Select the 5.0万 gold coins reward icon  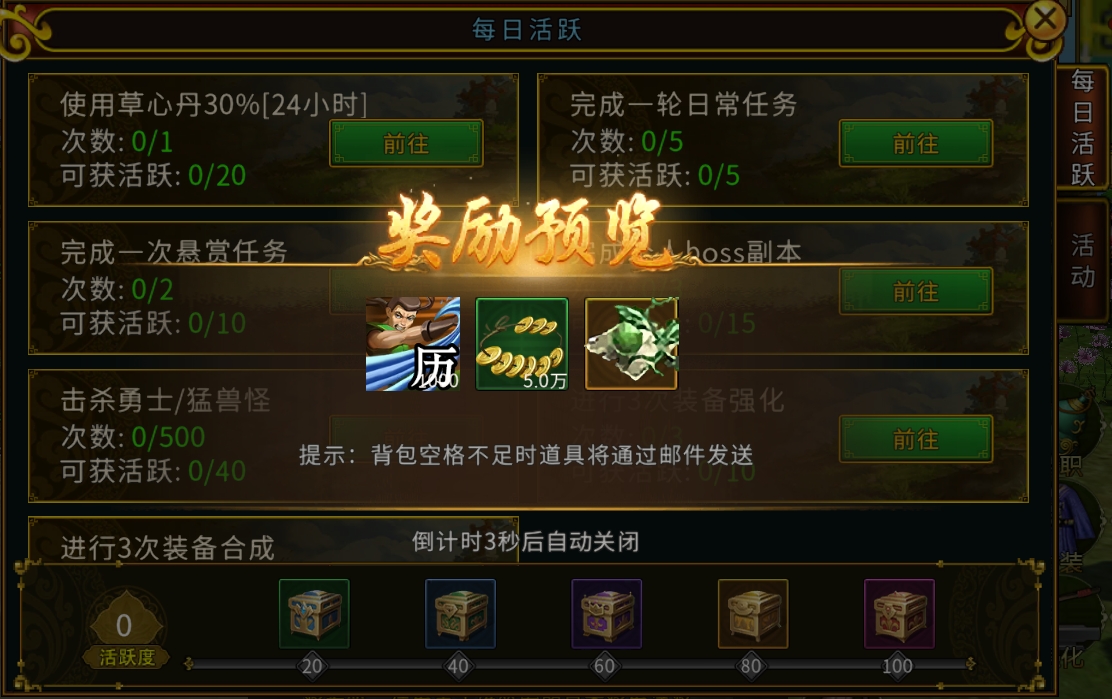point(522,344)
